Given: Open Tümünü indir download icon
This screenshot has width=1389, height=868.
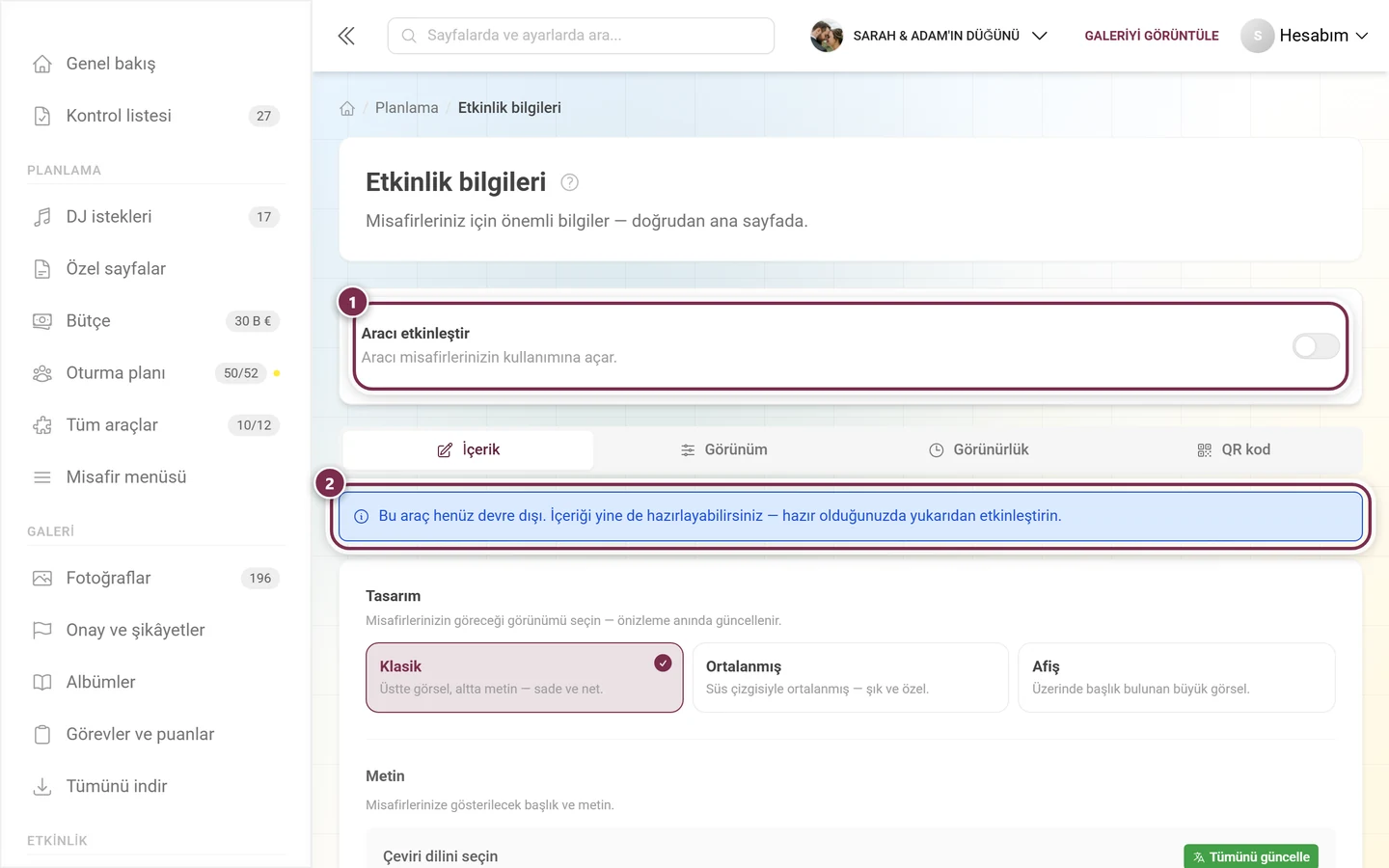Looking at the screenshot, I should [42, 786].
